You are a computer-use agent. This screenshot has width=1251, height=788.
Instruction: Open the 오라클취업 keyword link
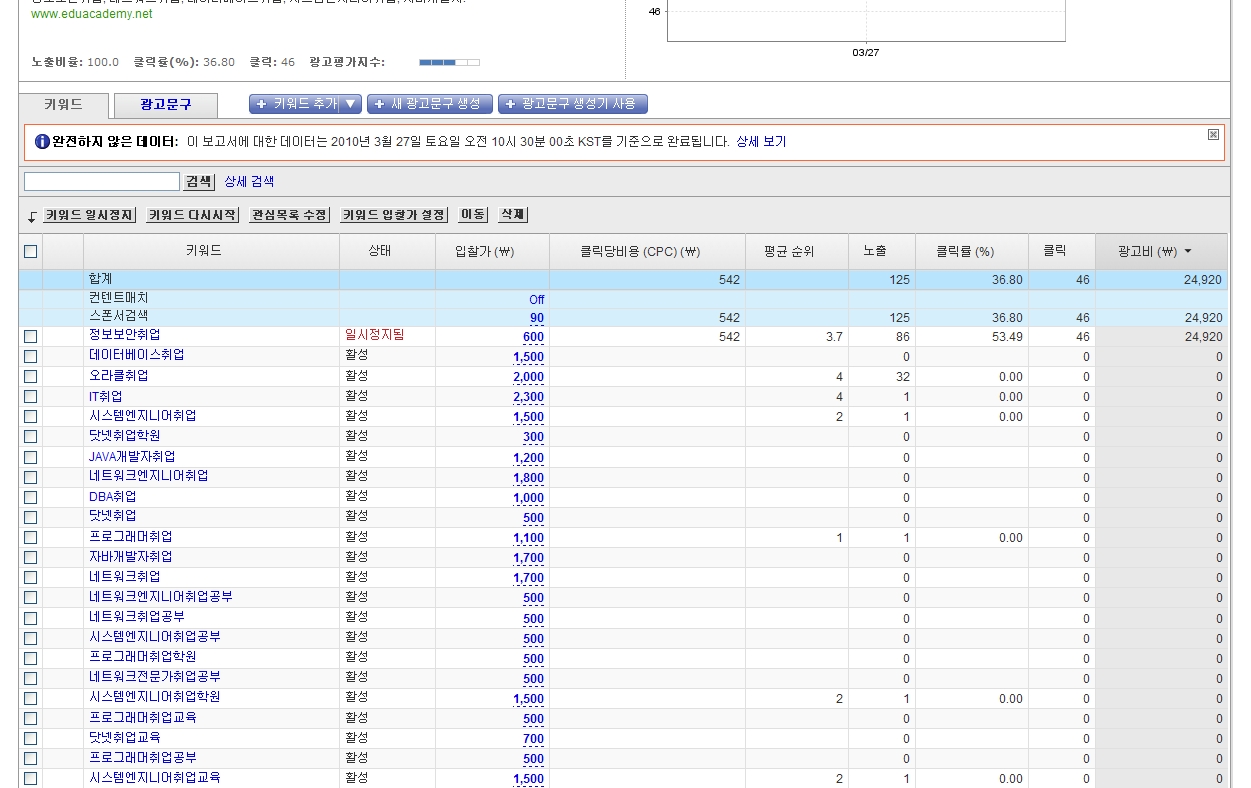[118, 376]
